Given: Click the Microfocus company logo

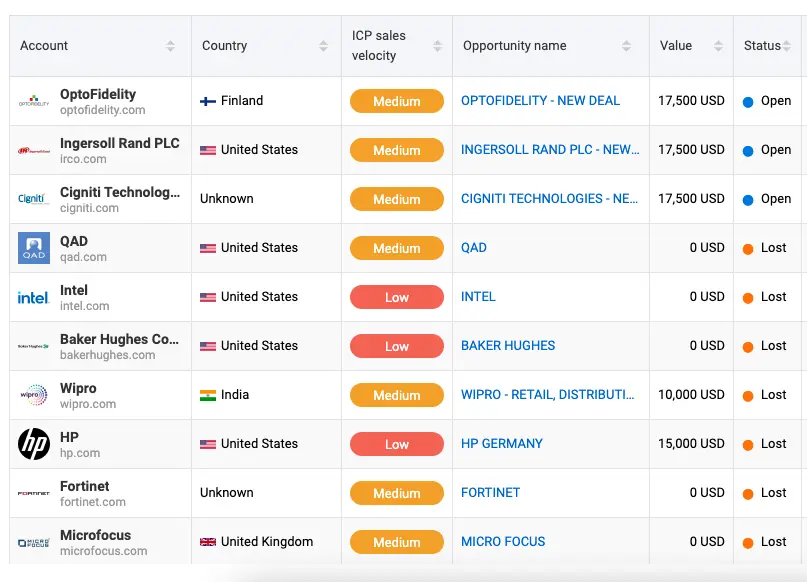Looking at the screenshot, I should pyautogui.click(x=34, y=542).
